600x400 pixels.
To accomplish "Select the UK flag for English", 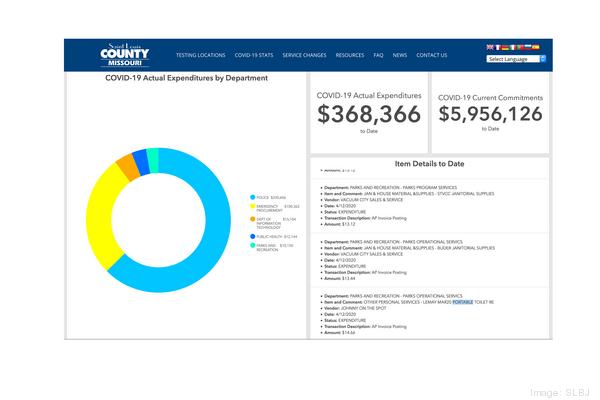I will [490, 47].
